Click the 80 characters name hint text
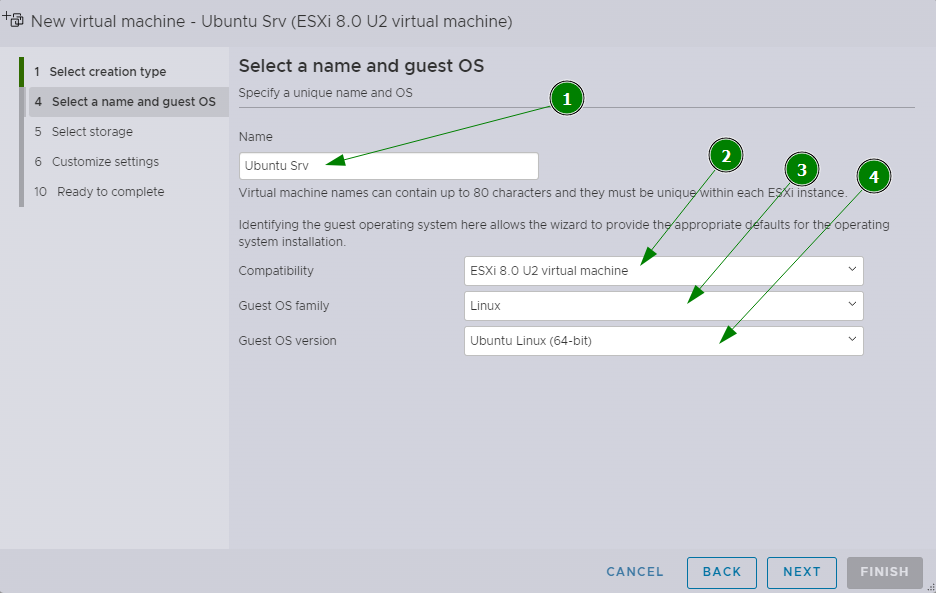The image size is (936, 593). click(x=543, y=193)
